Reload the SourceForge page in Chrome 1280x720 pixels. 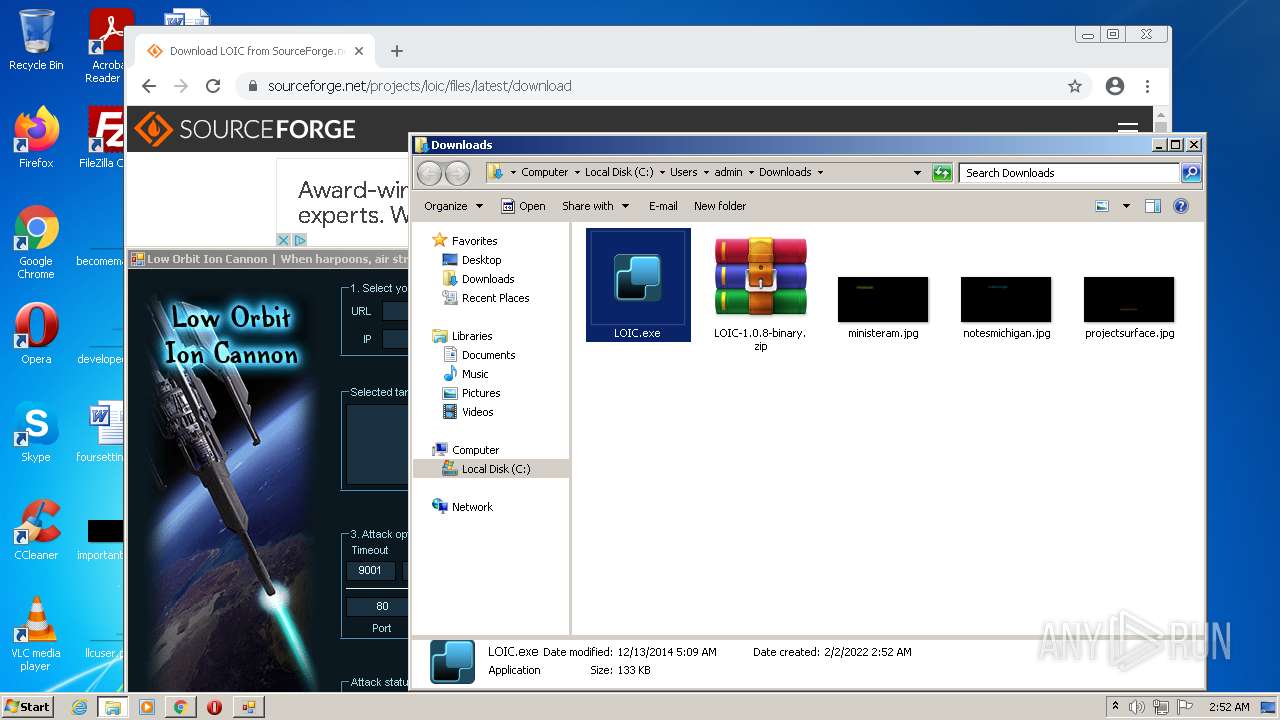tap(213, 86)
